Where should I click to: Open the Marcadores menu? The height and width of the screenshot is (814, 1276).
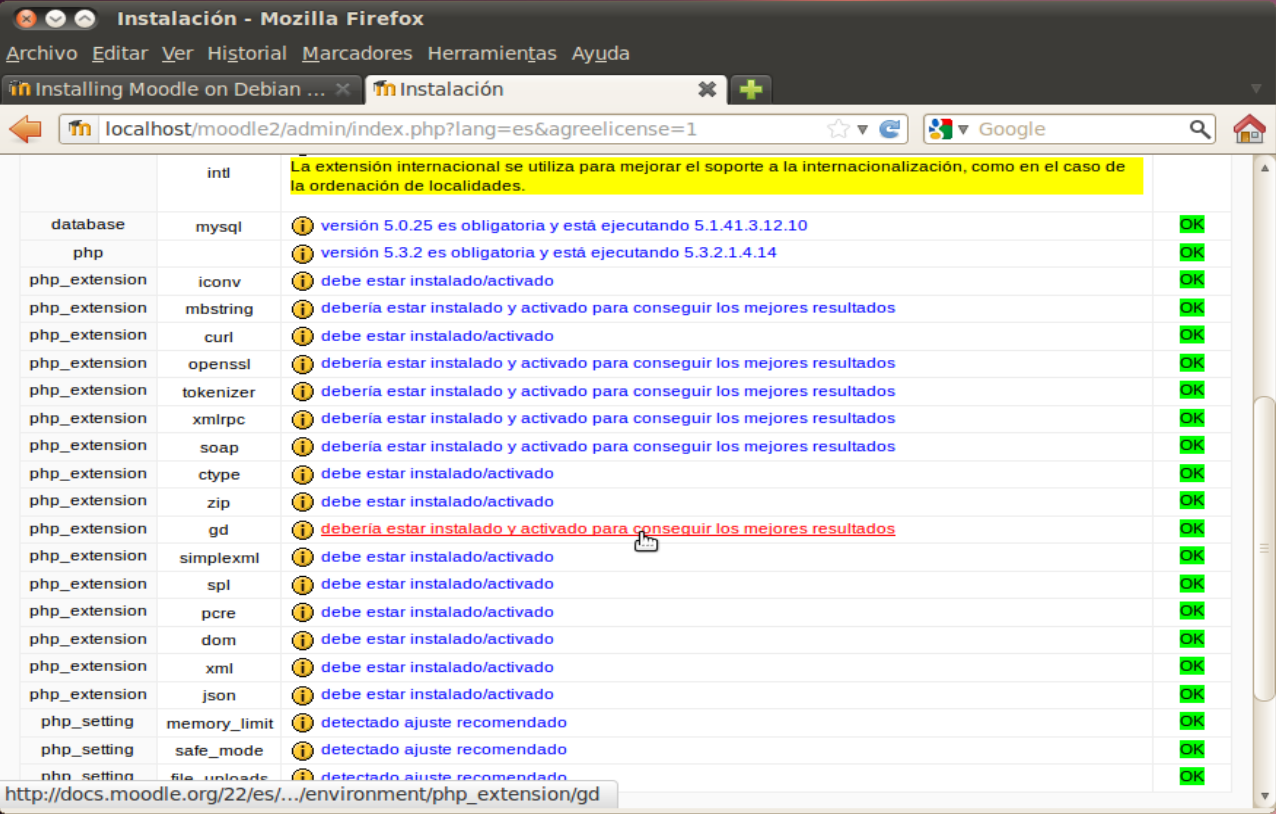point(357,53)
